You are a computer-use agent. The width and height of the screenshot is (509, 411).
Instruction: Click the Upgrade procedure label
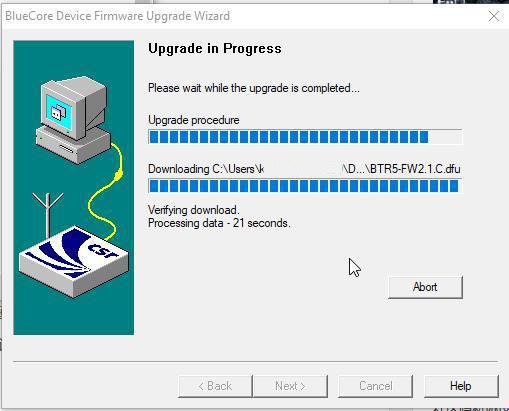tap(194, 120)
